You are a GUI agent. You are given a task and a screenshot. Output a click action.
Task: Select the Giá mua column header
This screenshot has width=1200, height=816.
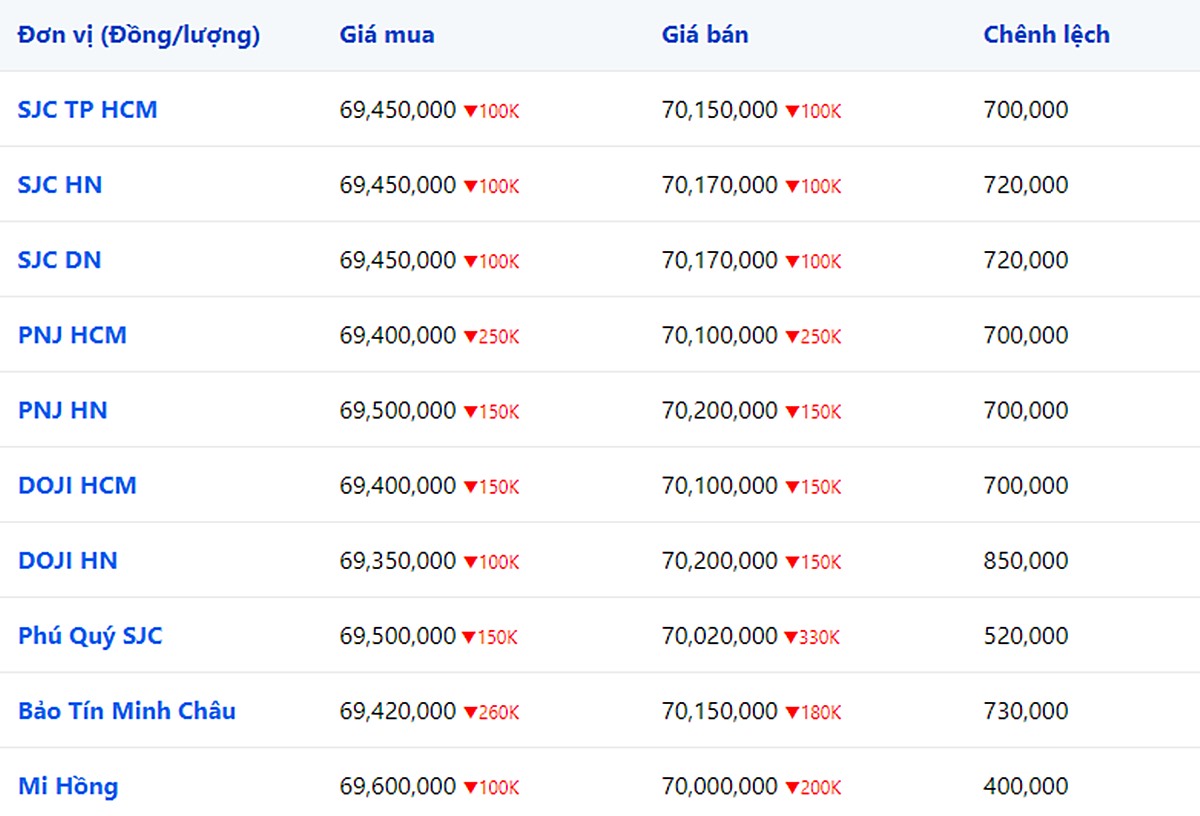tap(387, 35)
